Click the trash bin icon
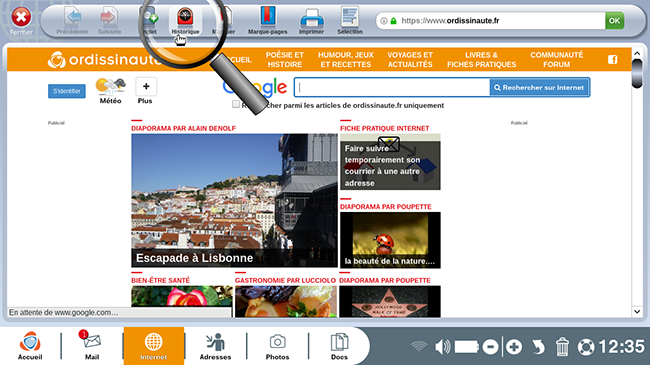Viewport: 650px width, 365px height. pyautogui.click(x=562, y=347)
